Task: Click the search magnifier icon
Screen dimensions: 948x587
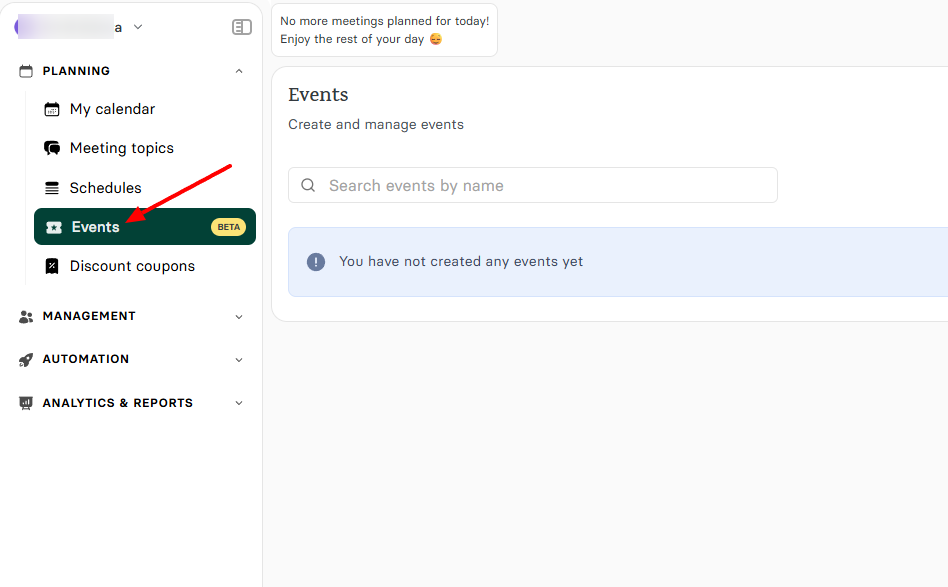Action: [308, 185]
